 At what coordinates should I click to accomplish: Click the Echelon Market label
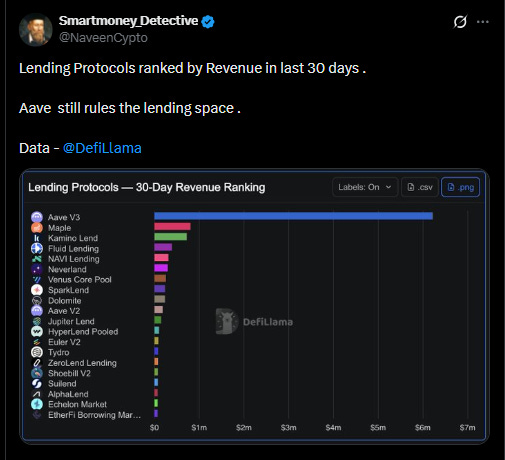click(77, 404)
